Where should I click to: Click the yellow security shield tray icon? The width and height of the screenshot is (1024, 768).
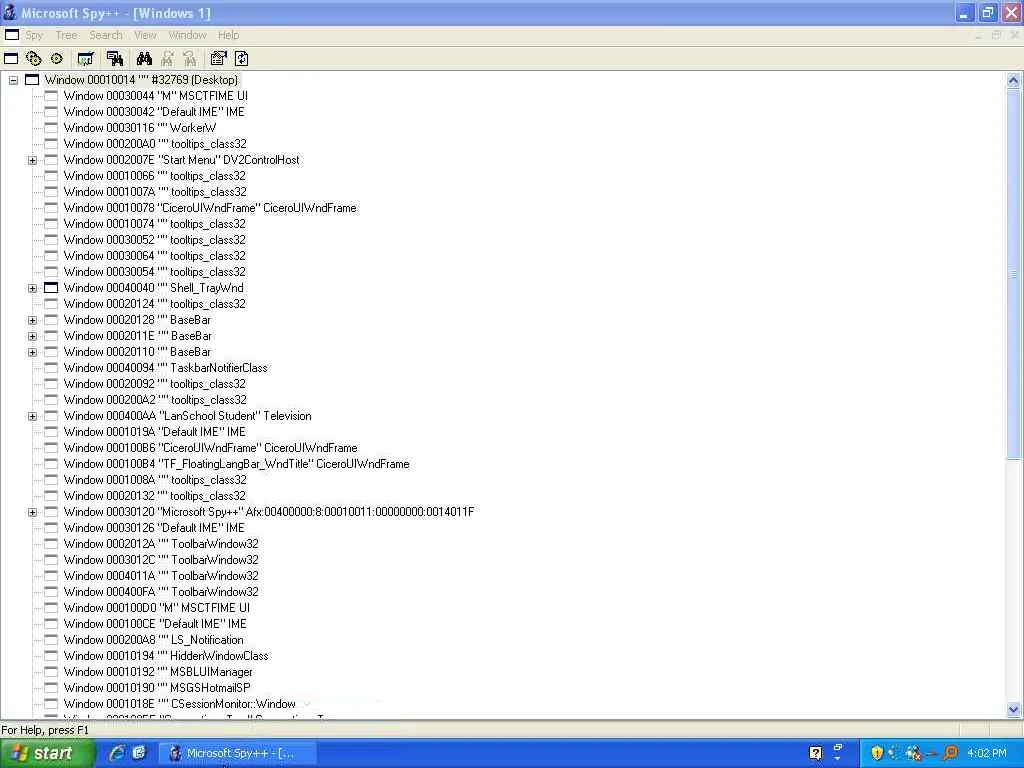point(877,753)
